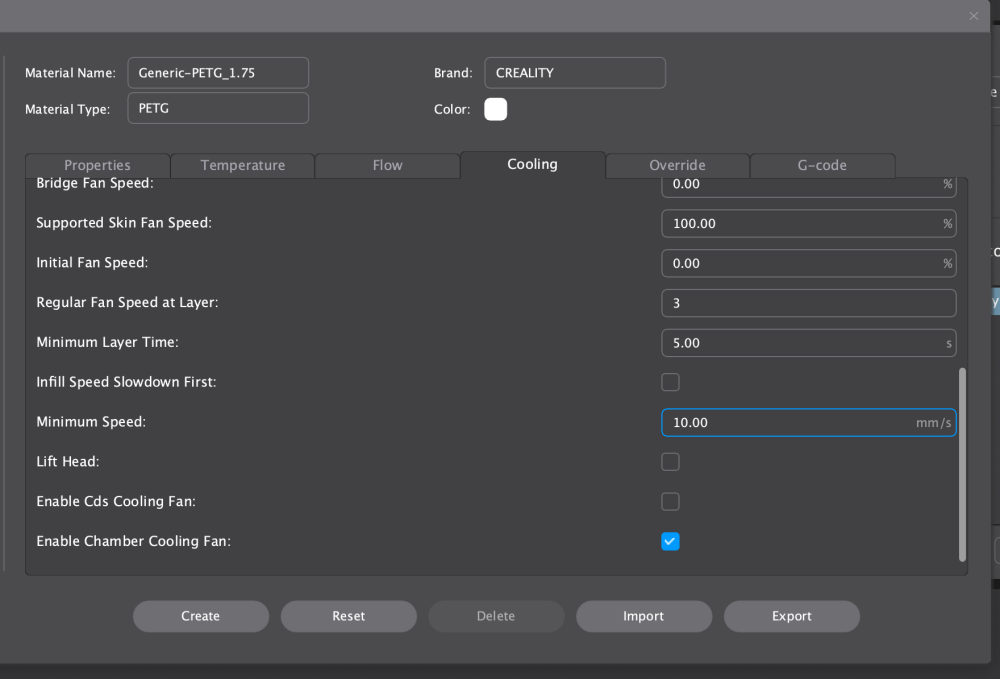Image resolution: width=1000 pixels, height=679 pixels.
Task: Select the Flow tab
Action: click(387, 165)
